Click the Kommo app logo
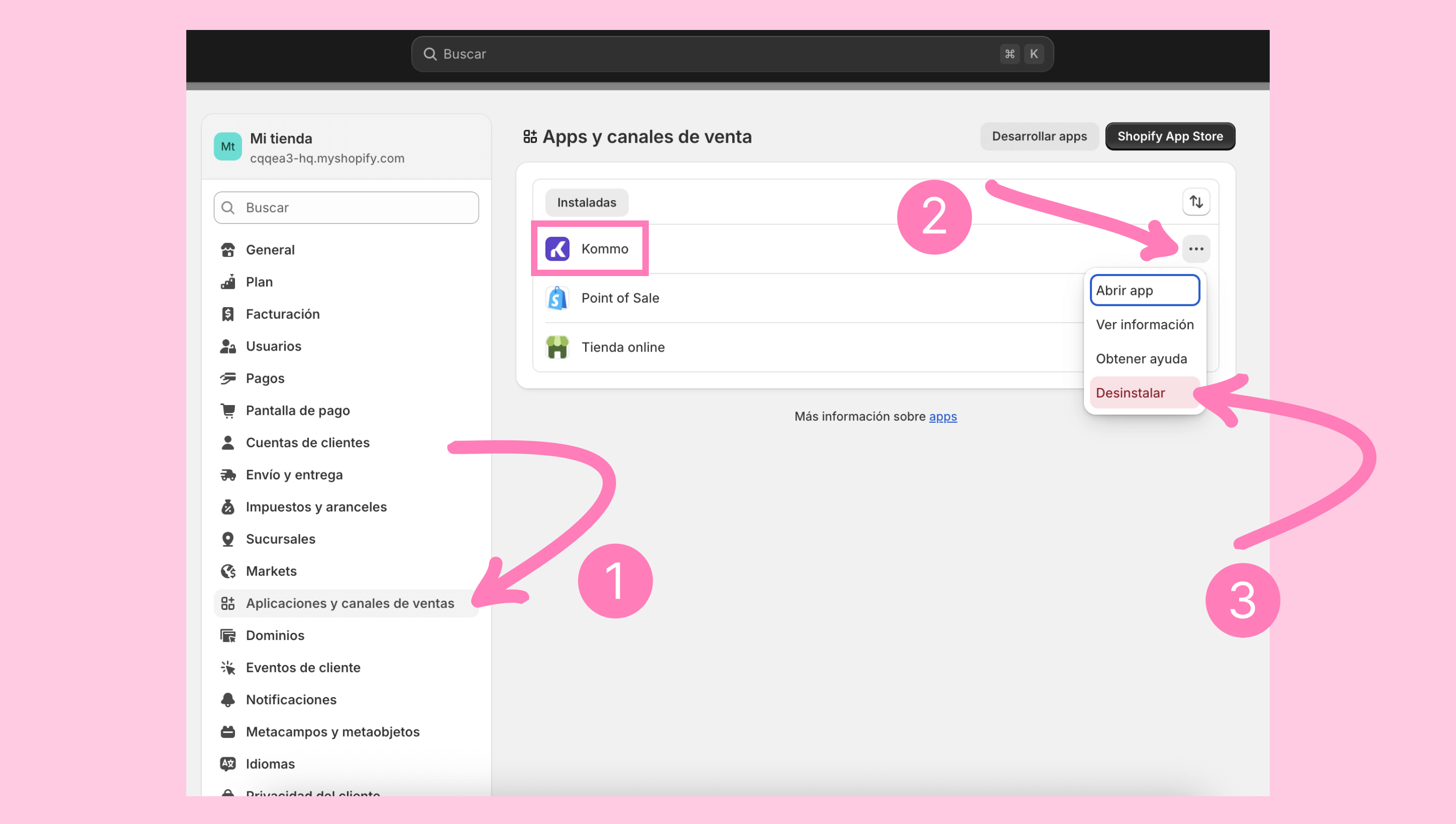Image resolution: width=1456 pixels, height=824 pixels. (557, 249)
